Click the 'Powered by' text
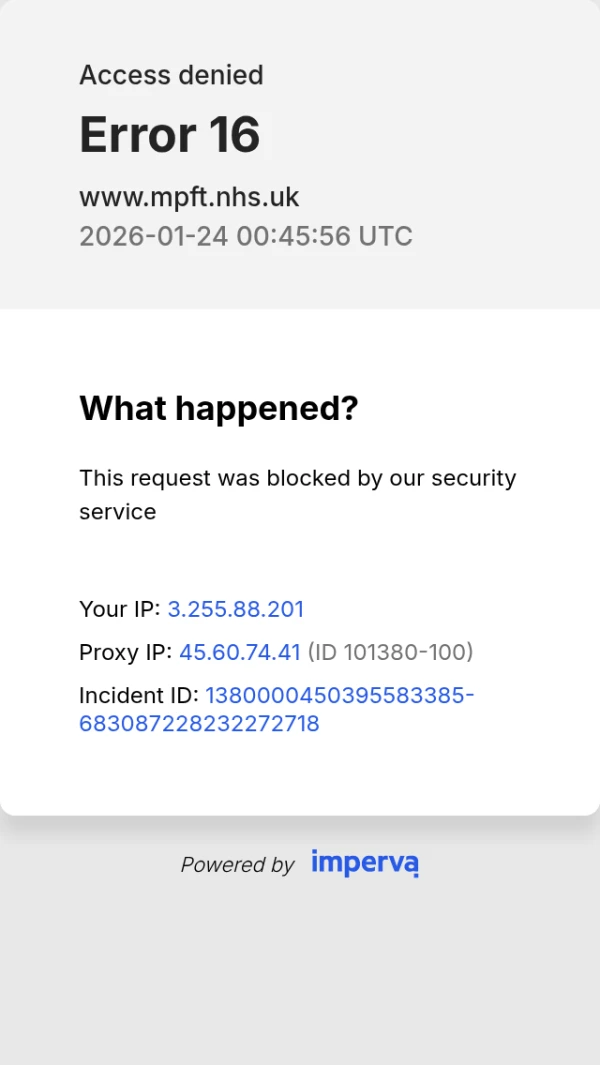Image resolution: width=600 pixels, height=1065 pixels. click(237, 865)
